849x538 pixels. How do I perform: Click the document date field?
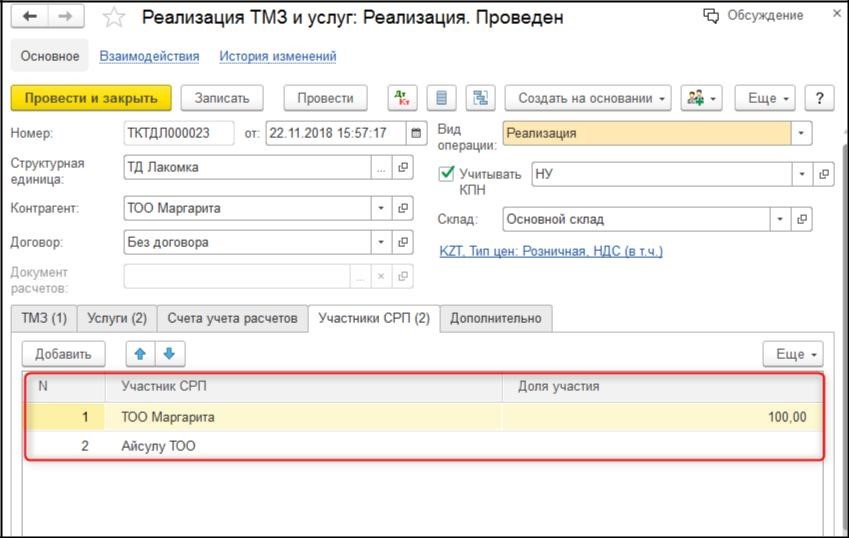click(x=336, y=133)
